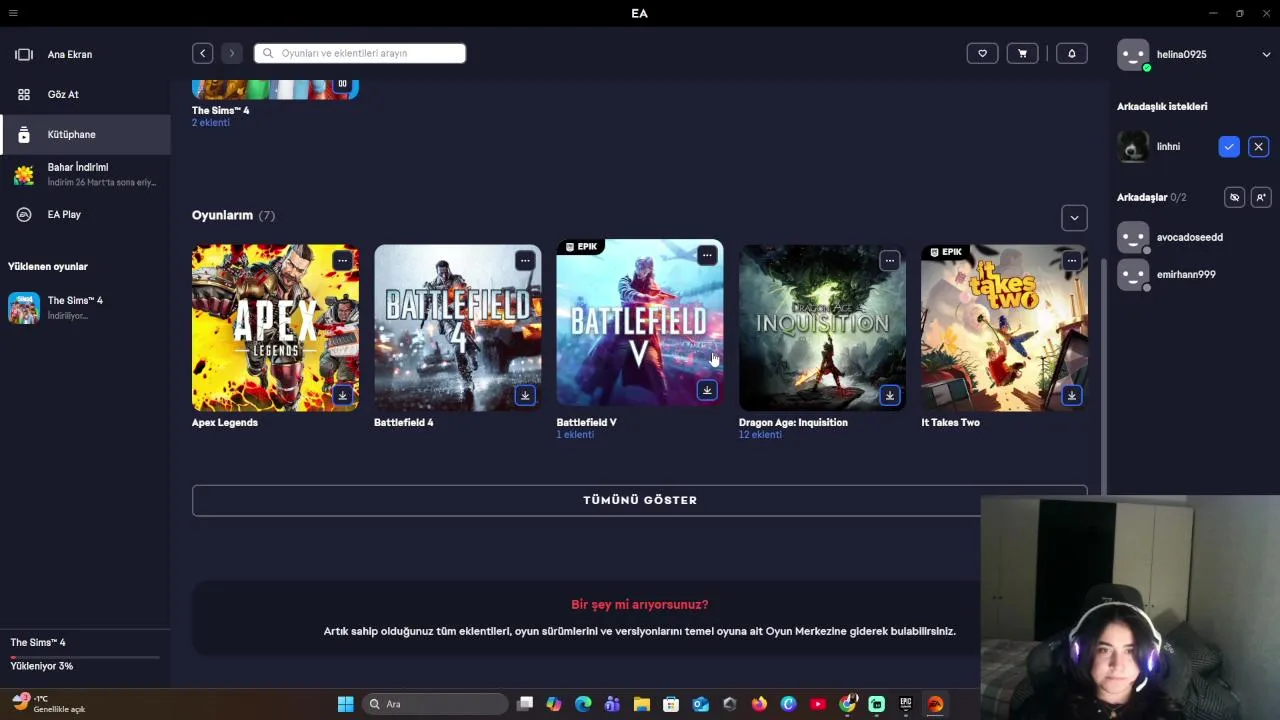
Task: Open File Explorer from the taskbar
Action: [x=641, y=704]
